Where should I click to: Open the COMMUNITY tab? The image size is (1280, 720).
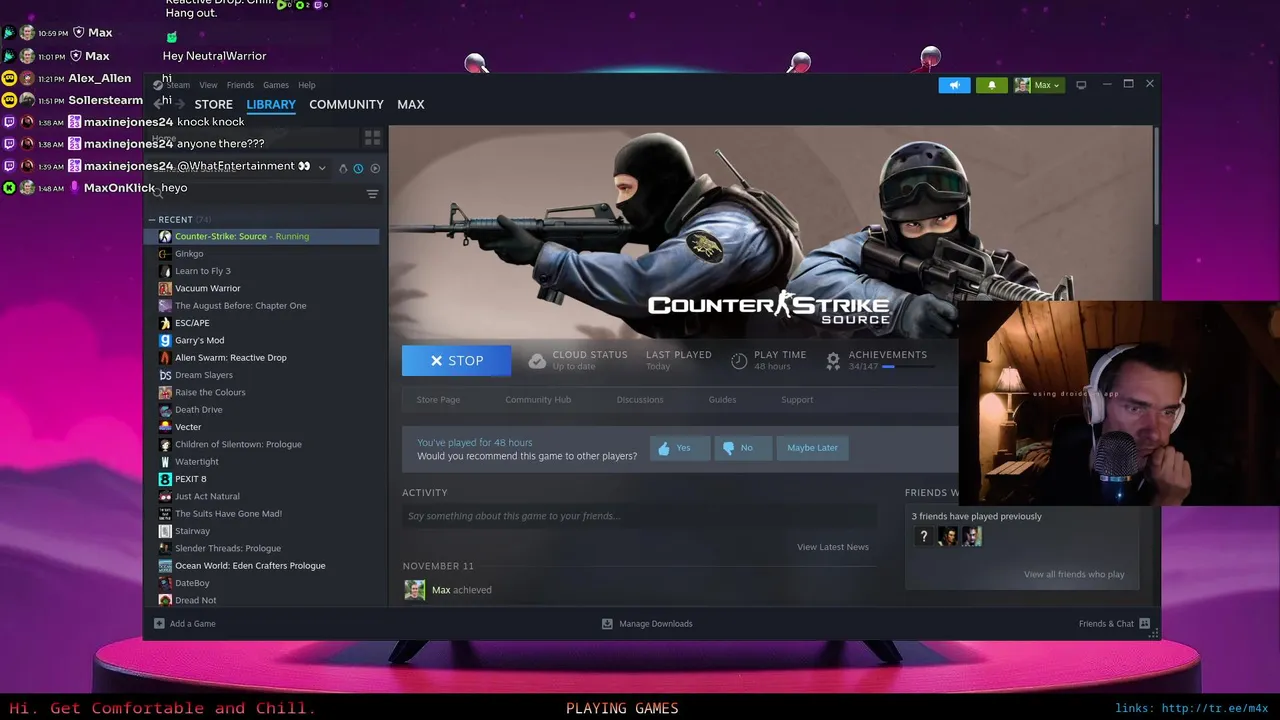click(346, 104)
